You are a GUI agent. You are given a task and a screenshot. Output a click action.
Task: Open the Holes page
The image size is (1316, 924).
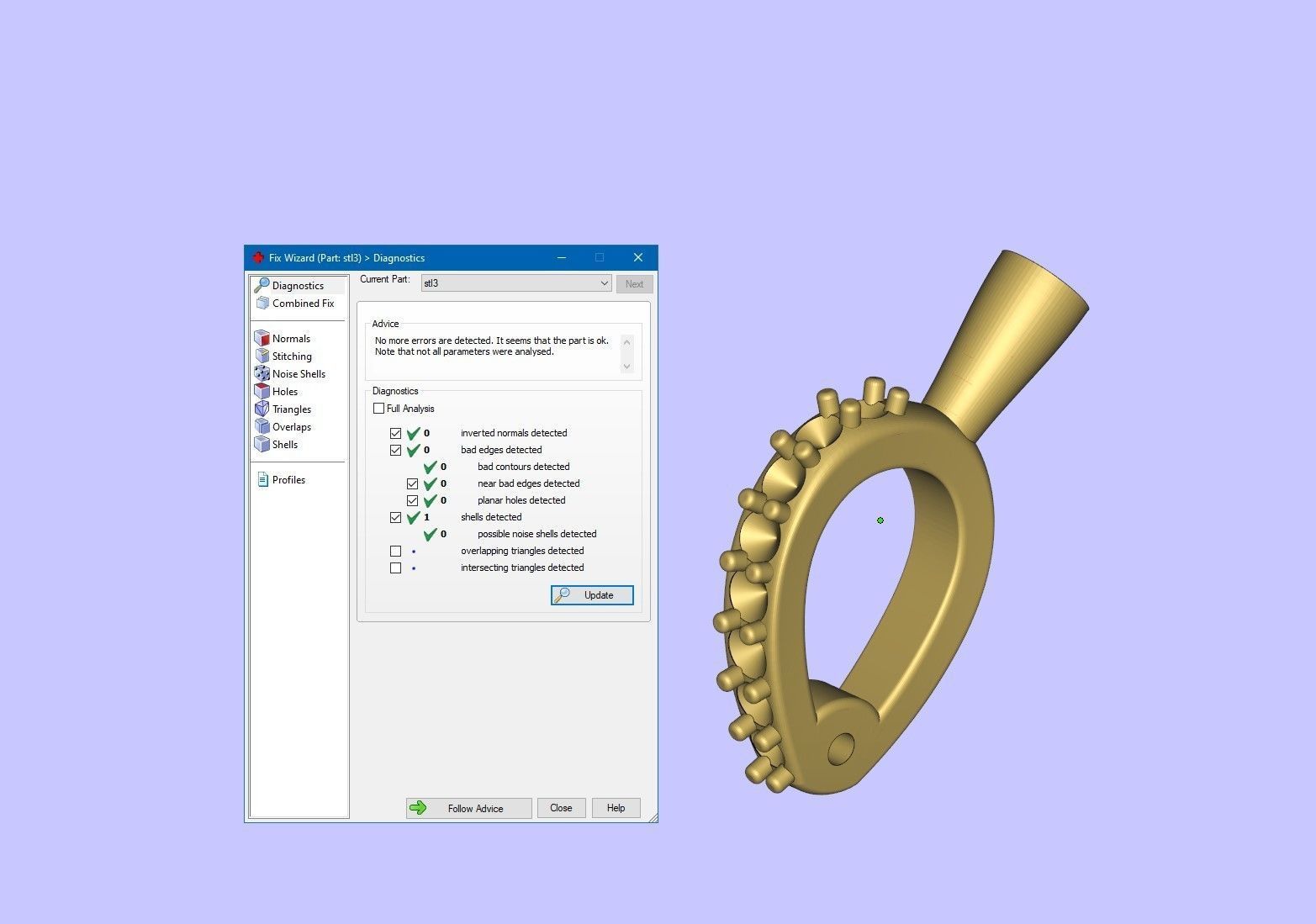(x=285, y=392)
